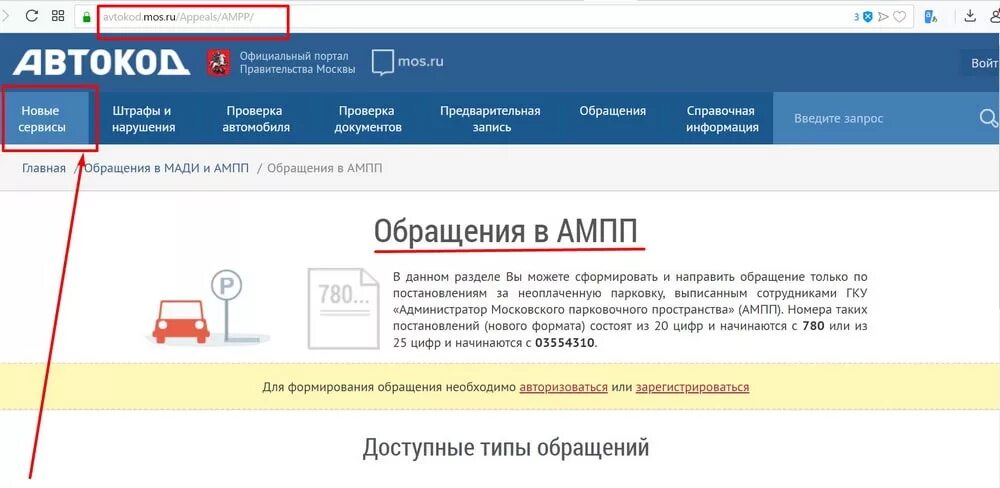Click the blocked-ads count 3

(x=857, y=17)
